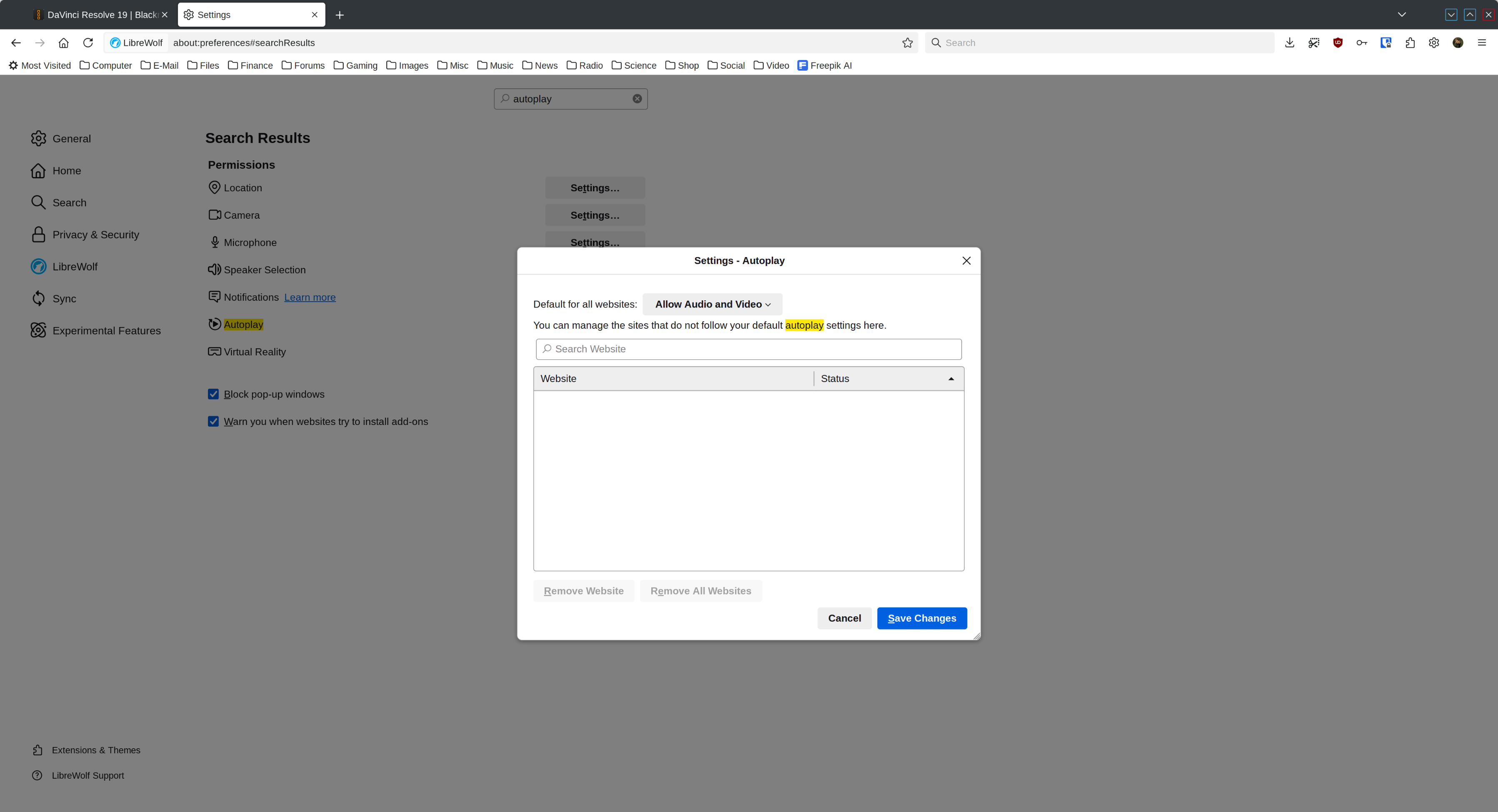Open Allow Audio and Video dropdown
The height and width of the screenshot is (812, 1498).
tap(712, 304)
